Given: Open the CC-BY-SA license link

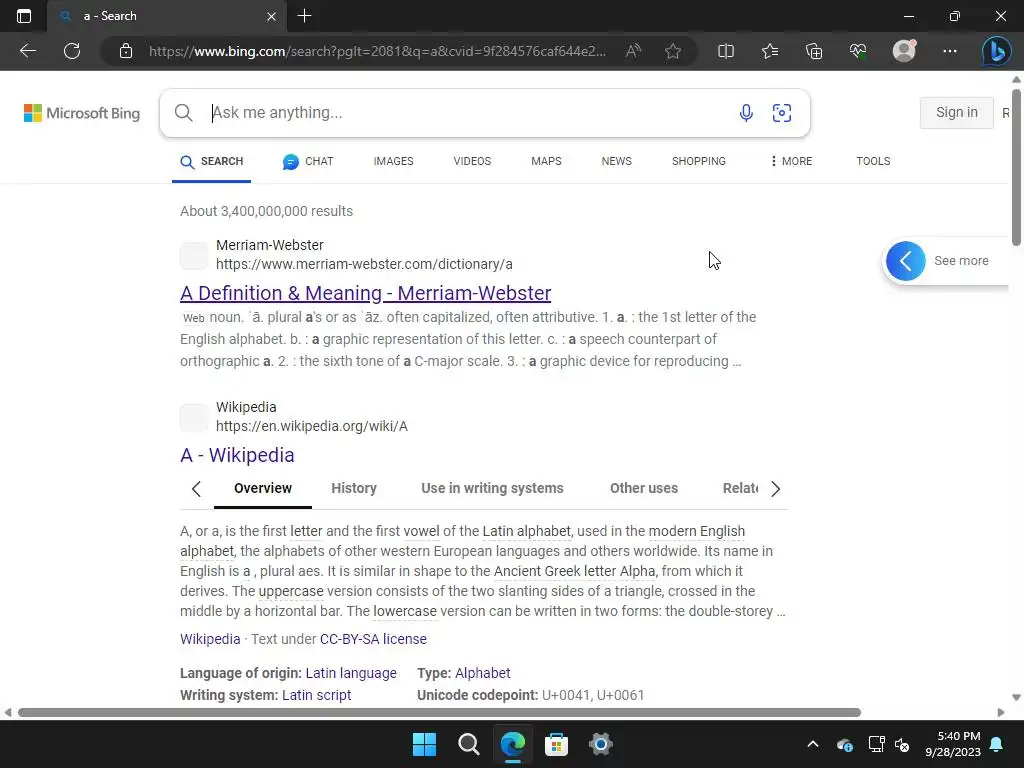Looking at the screenshot, I should [x=373, y=639].
